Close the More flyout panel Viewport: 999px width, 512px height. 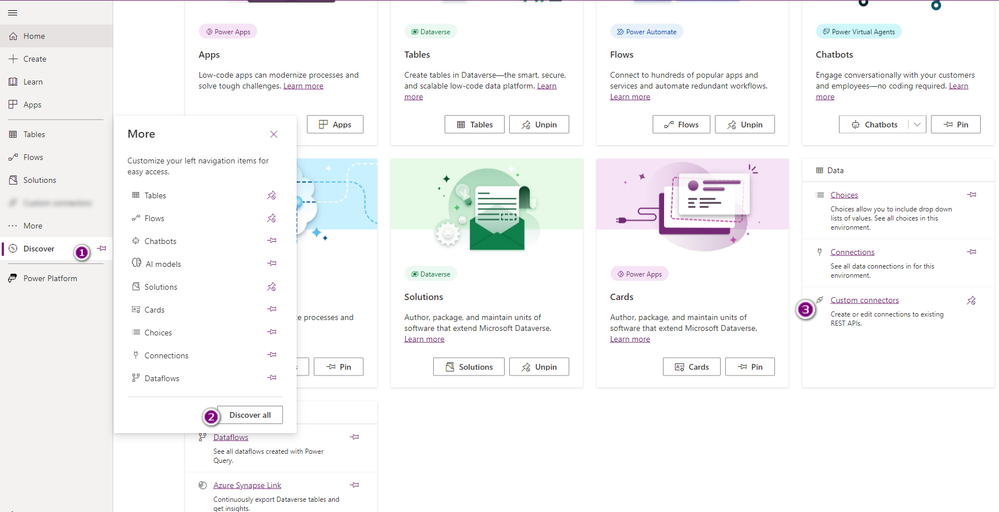point(273,134)
